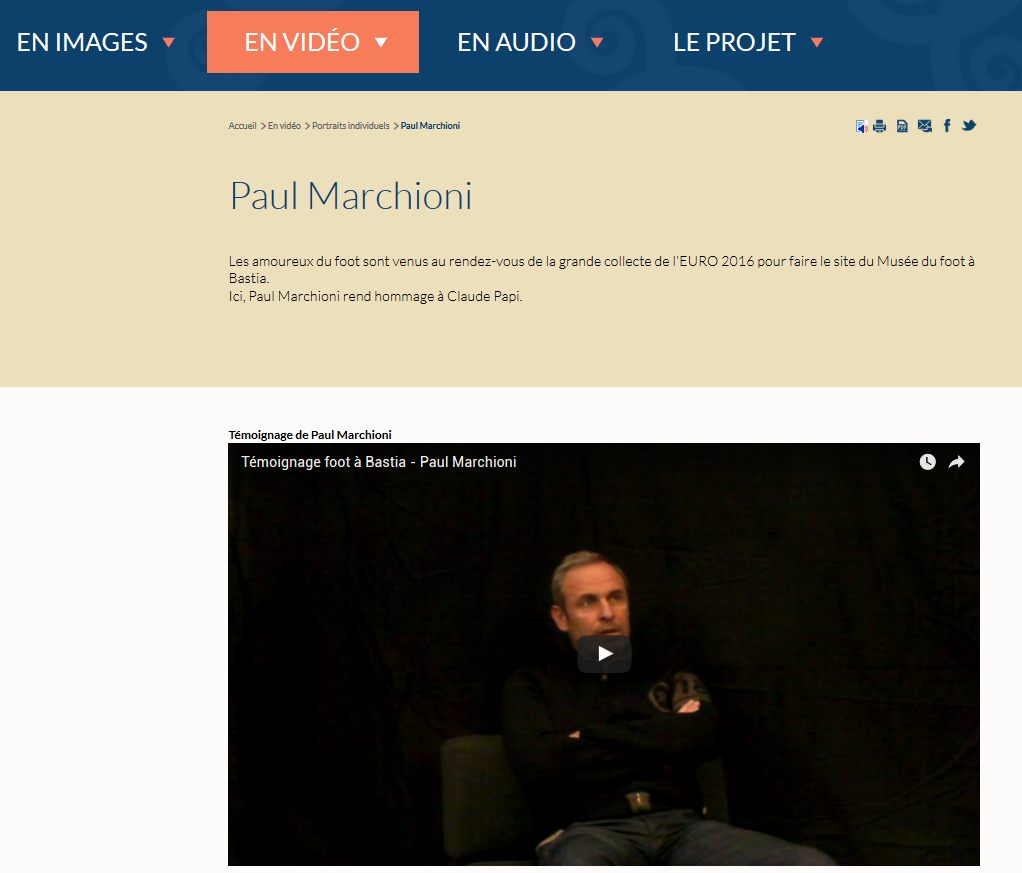Print the page with printer icon

tap(879, 126)
